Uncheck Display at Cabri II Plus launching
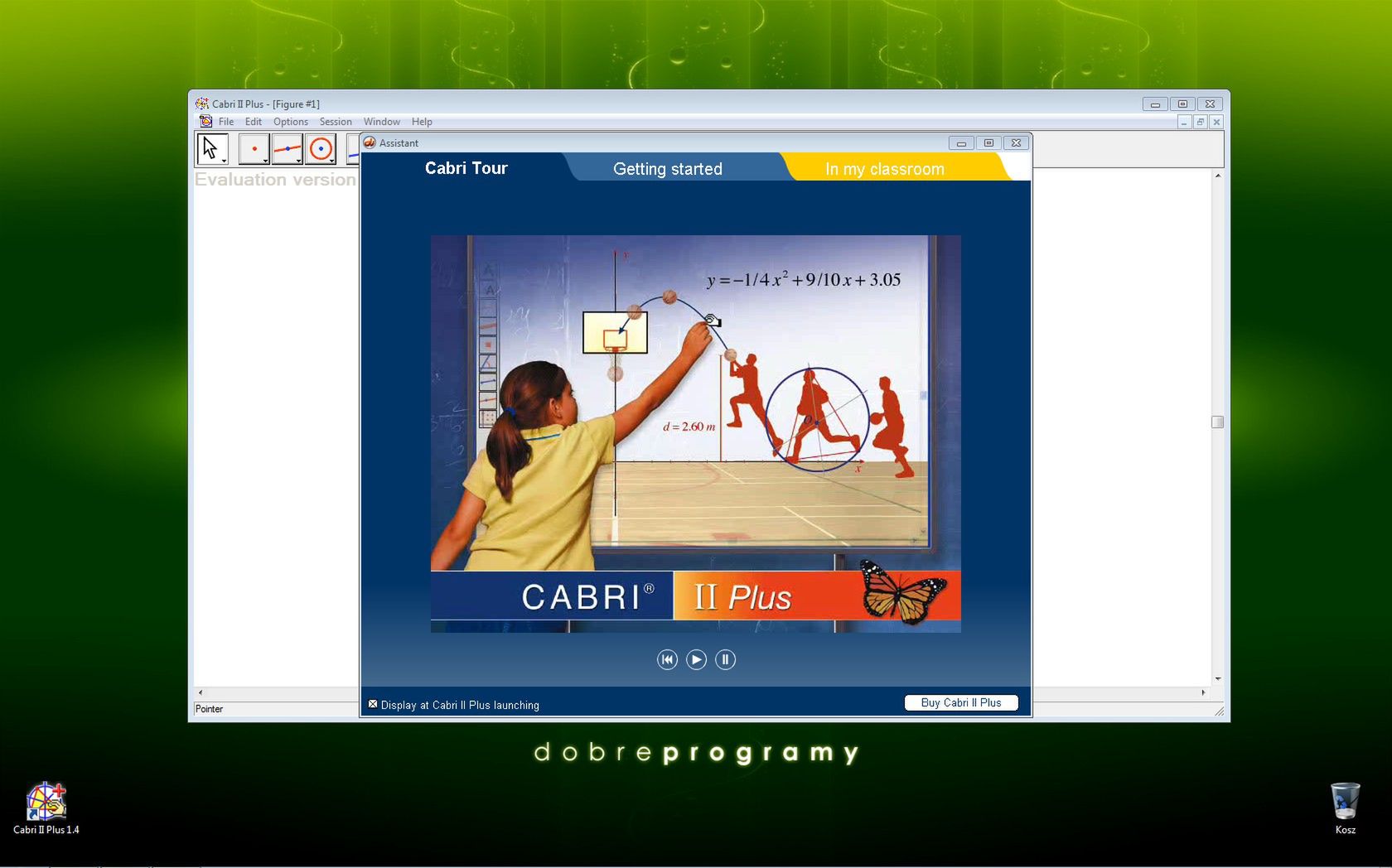This screenshot has height=868, width=1392. tap(373, 704)
